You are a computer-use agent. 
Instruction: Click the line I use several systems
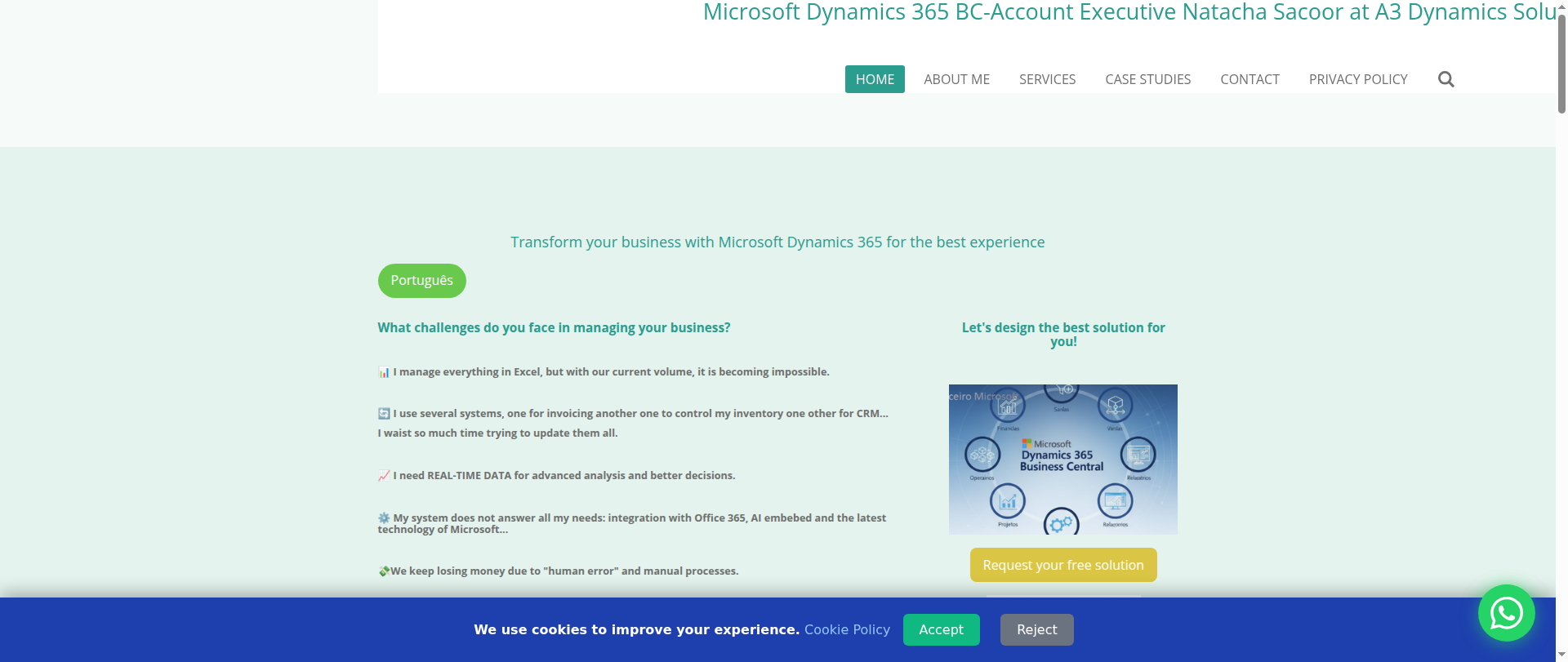(x=633, y=423)
